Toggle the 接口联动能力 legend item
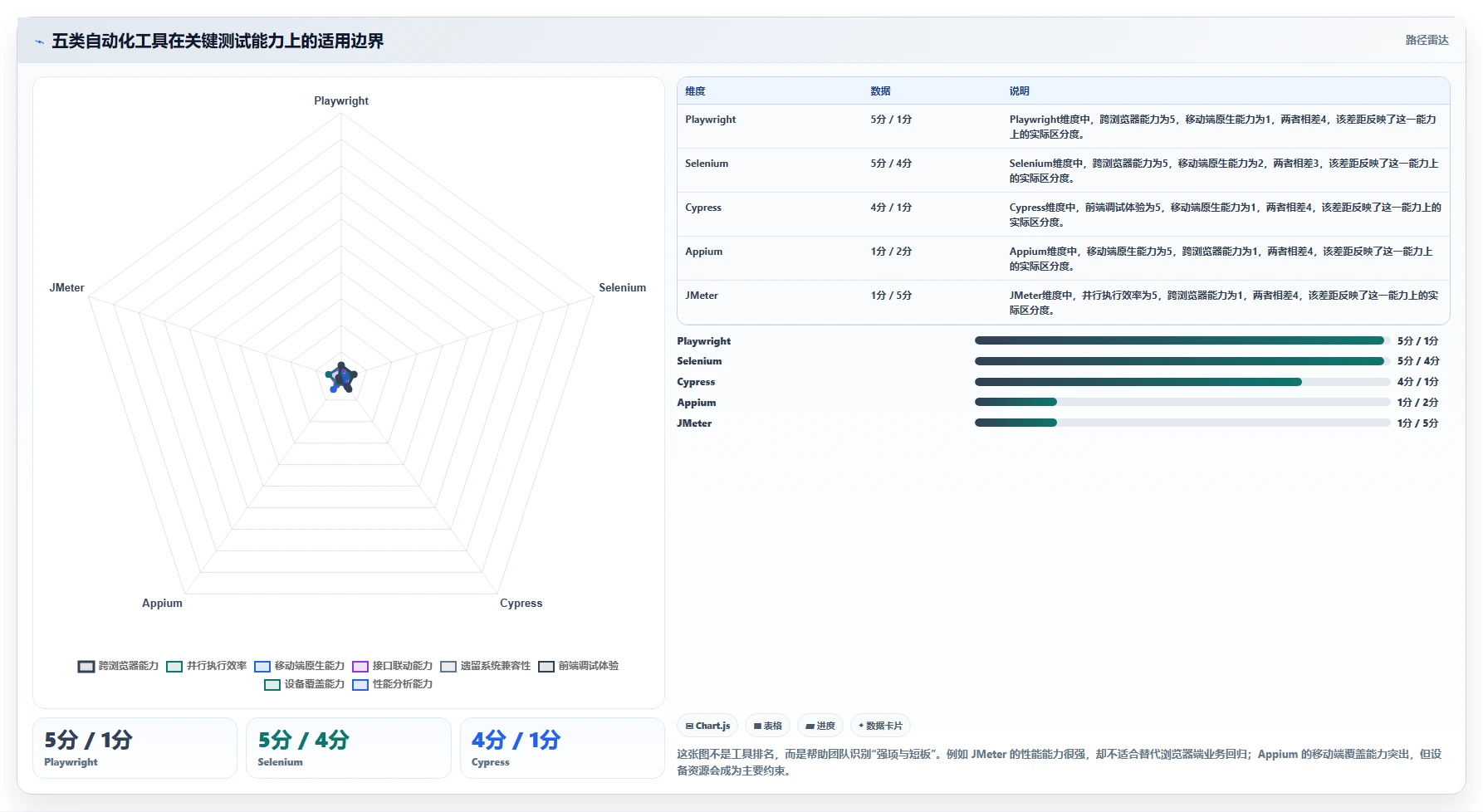 (x=392, y=666)
